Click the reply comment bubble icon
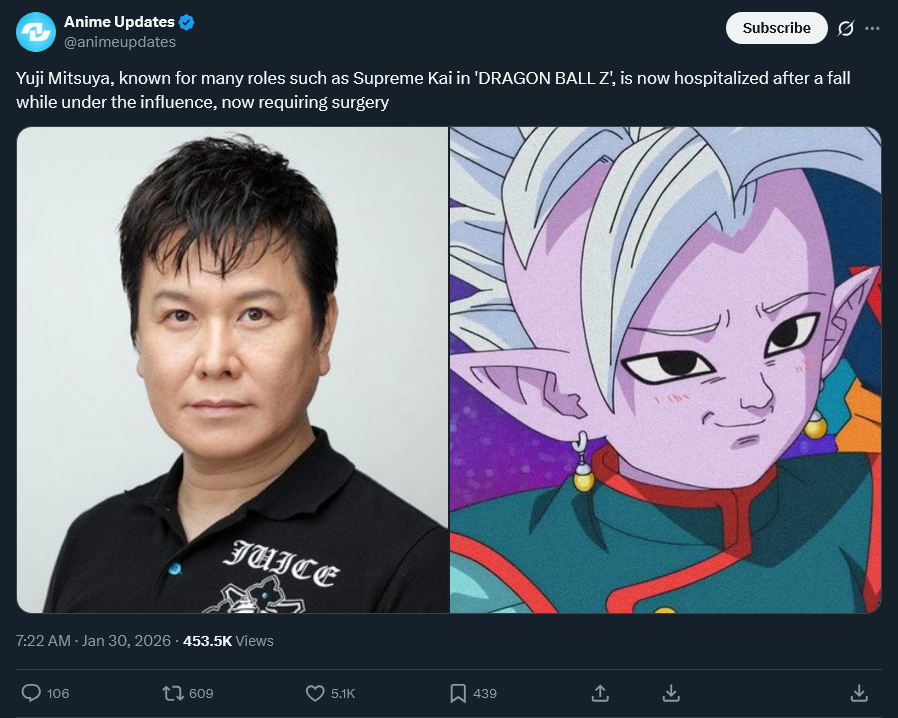This screenshot has height=718, width=898. [x=31, y=693]
